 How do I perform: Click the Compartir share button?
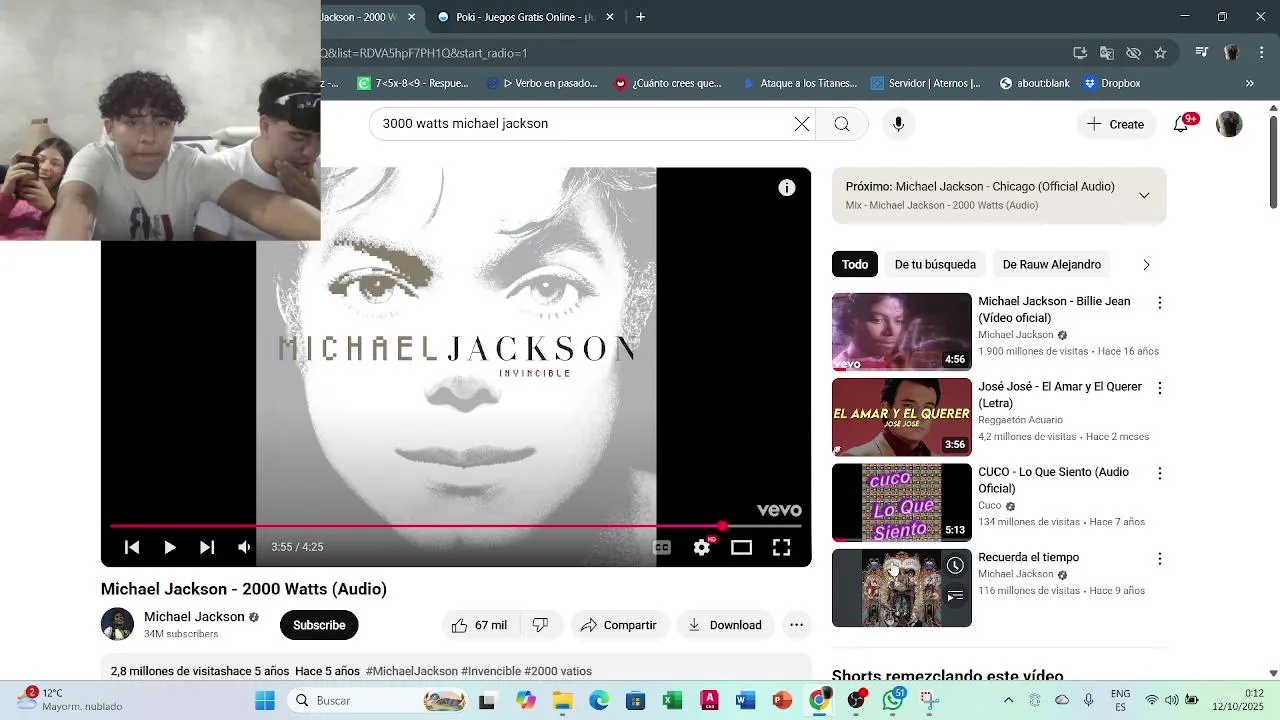pos(619,625)
